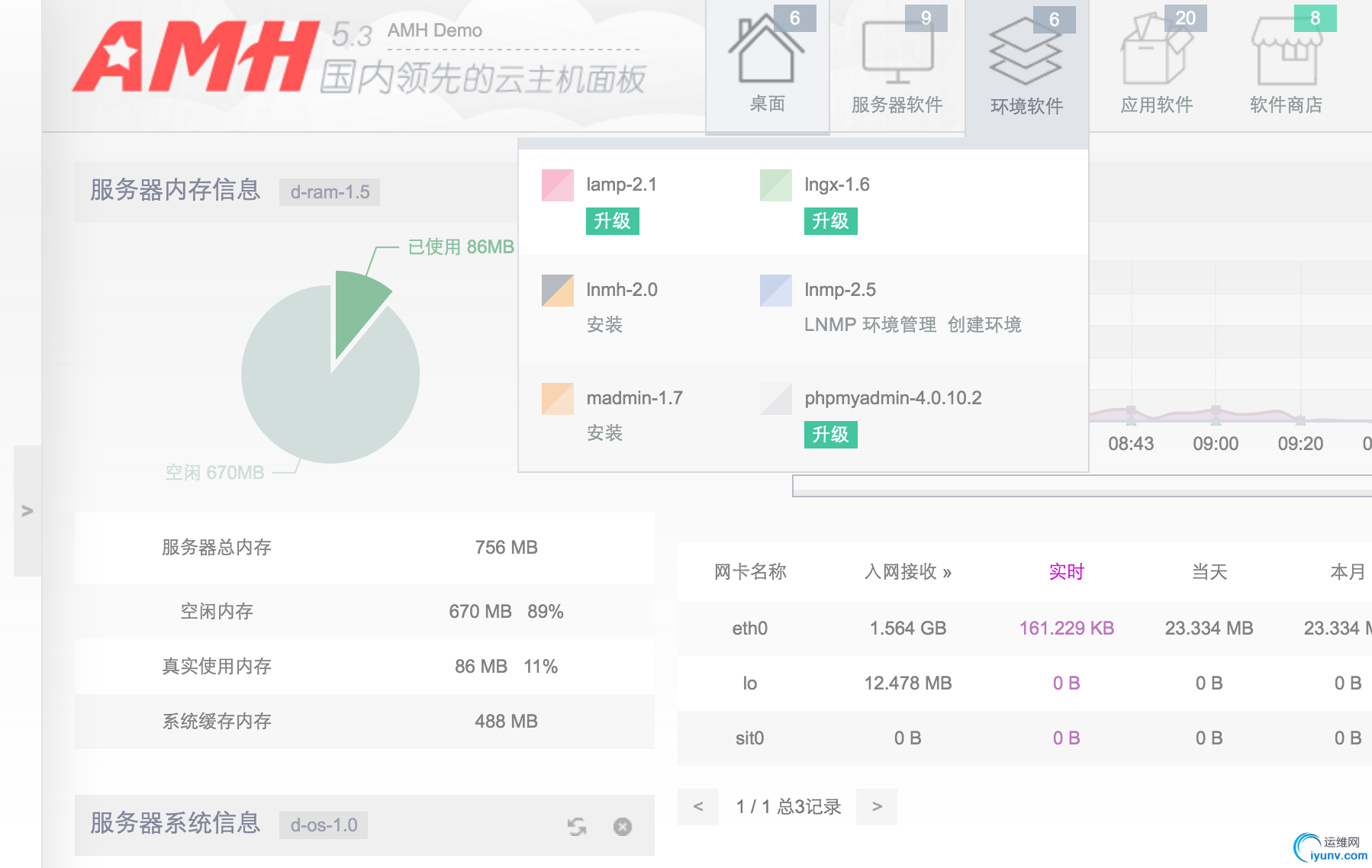Expand the left sidebar arrow
The width and height of the screenshot is (1372, 868).
click(27, 511)
